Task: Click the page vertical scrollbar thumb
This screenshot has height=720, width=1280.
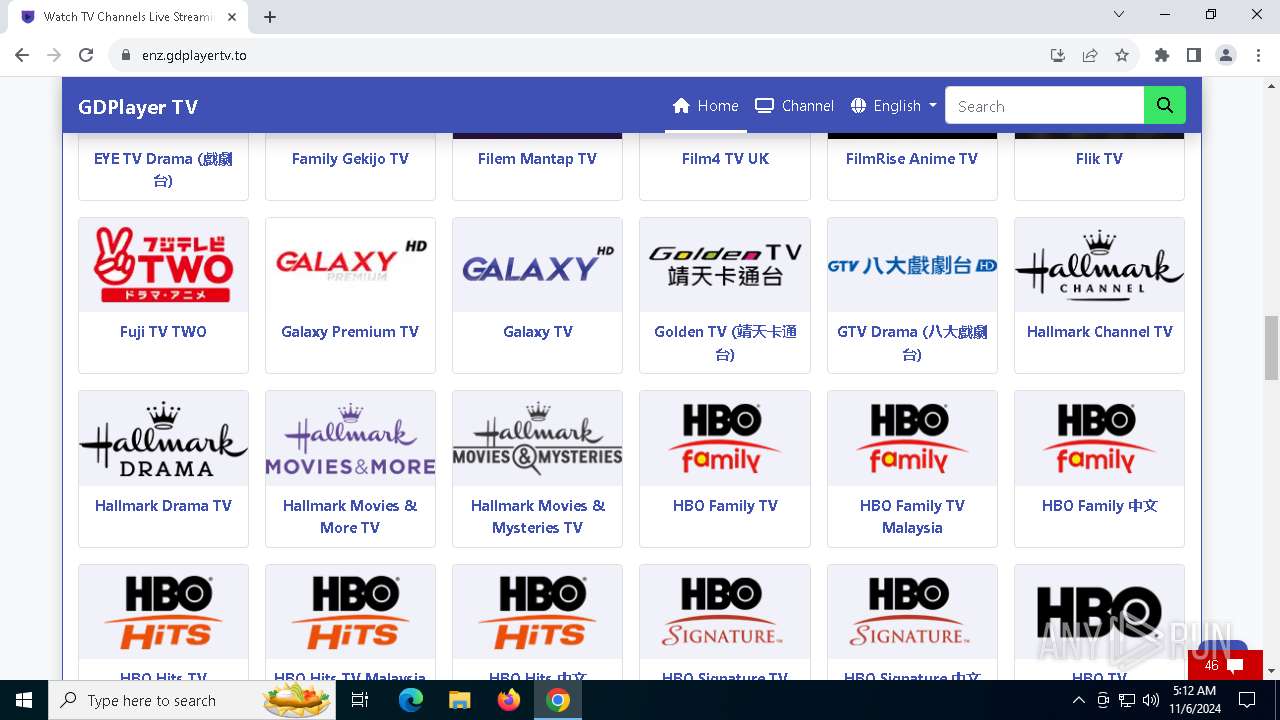Action: [1271, 347]
